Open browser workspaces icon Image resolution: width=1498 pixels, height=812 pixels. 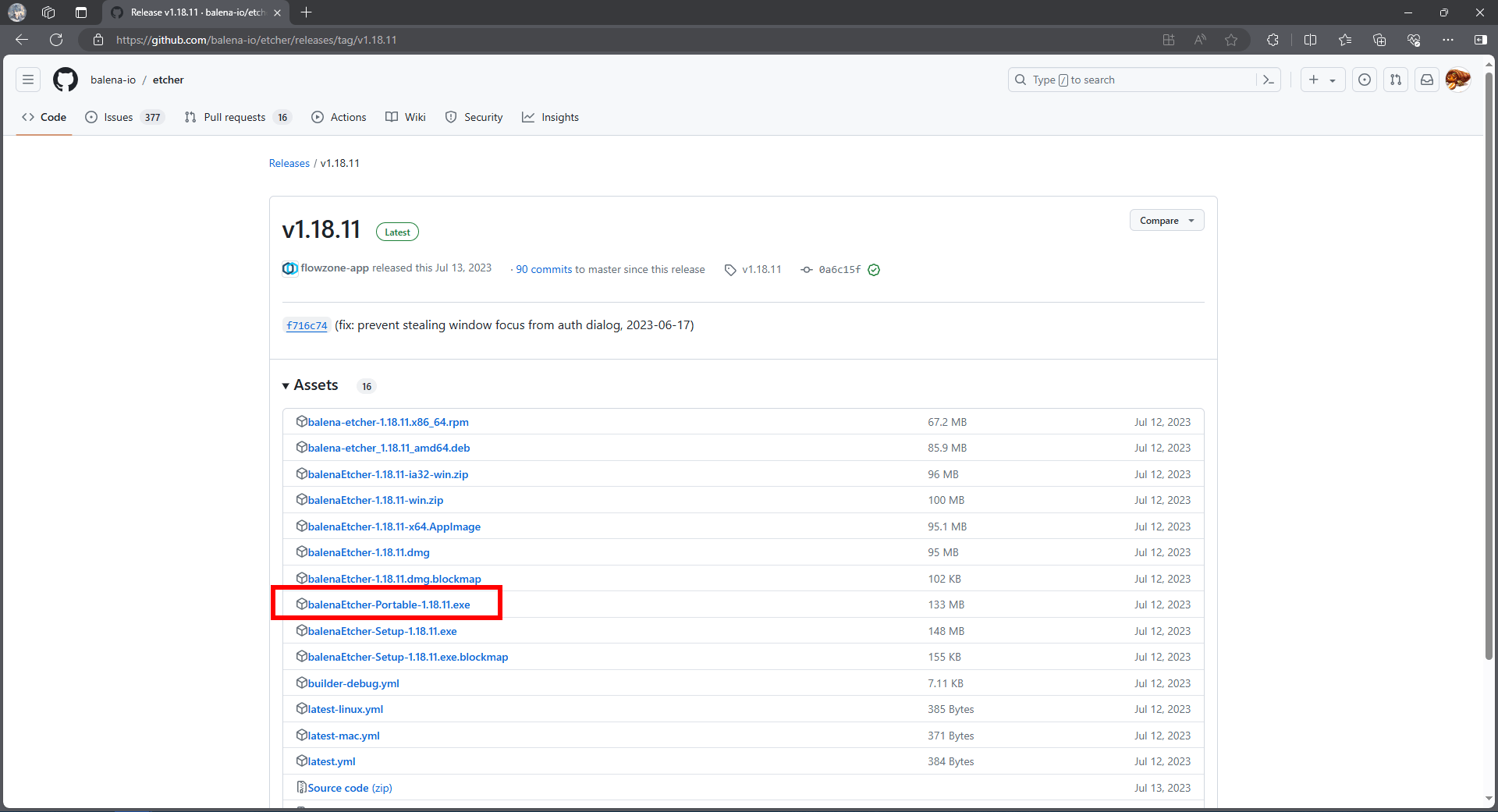[48, 12]
